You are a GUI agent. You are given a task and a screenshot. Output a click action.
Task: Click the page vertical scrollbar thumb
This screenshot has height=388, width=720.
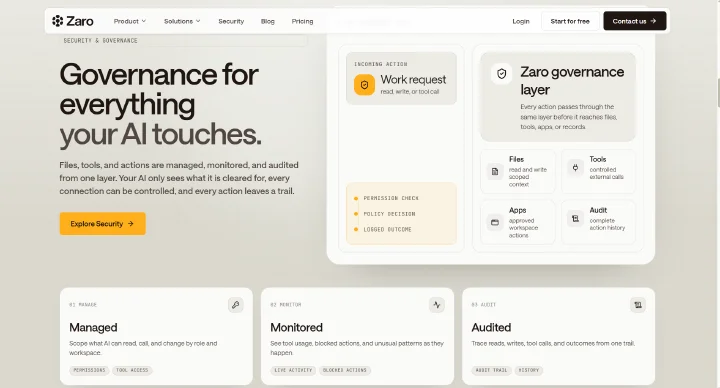click(x=718, y=93)
